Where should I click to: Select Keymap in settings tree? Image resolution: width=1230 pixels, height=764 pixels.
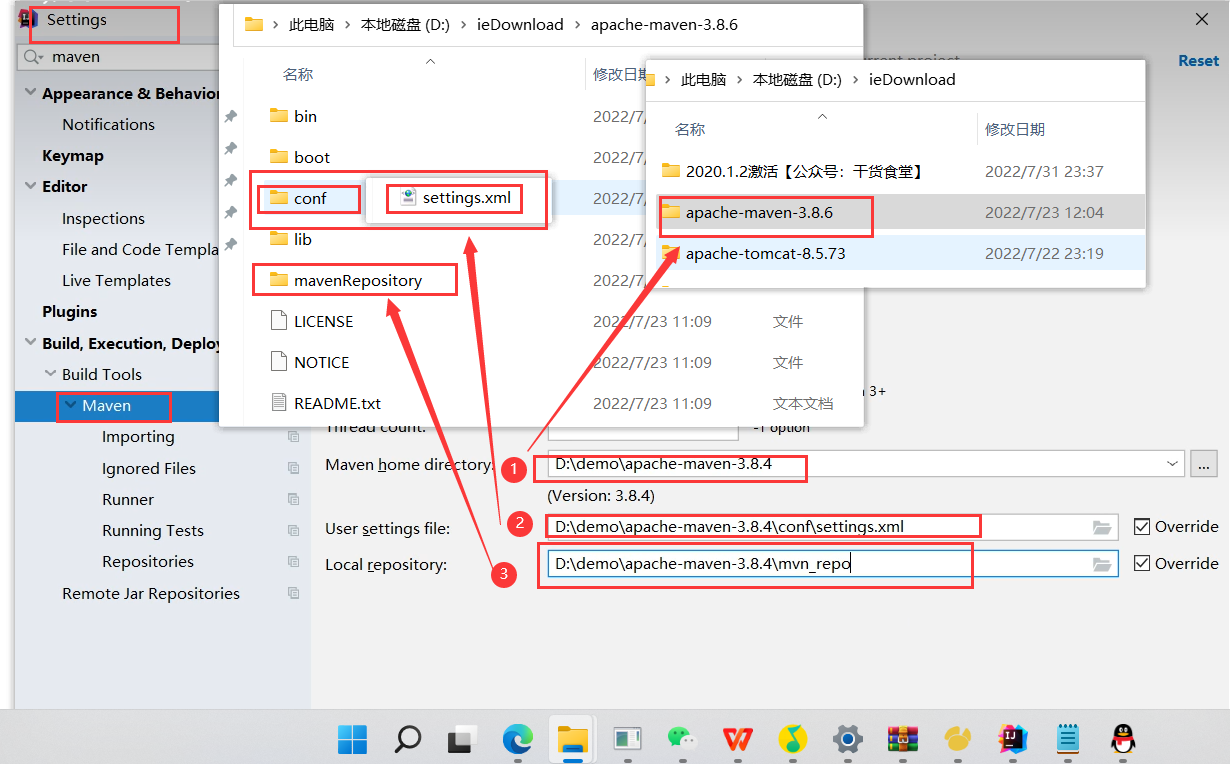tap(73, 156)
